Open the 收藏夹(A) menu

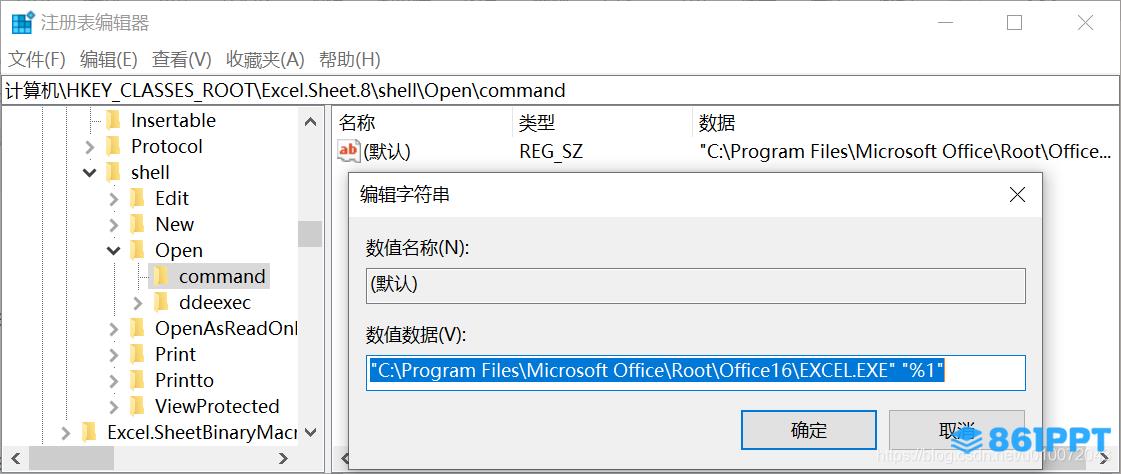point(265,59)
